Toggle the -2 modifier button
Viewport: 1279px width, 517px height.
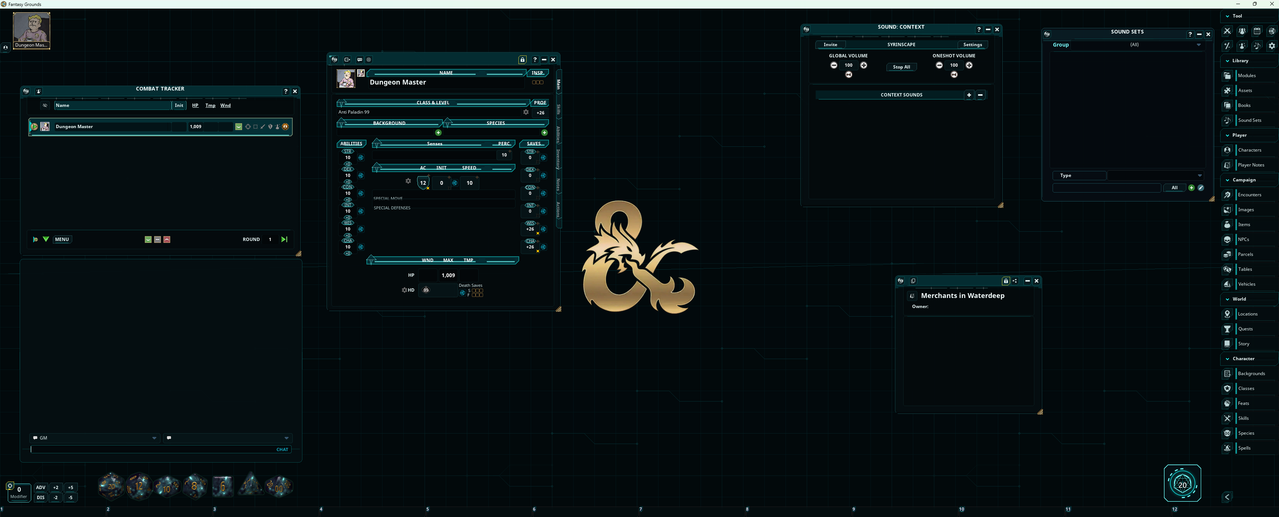(x=56, y=497)
